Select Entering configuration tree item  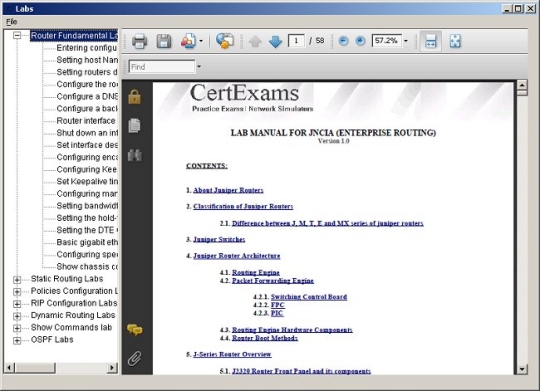pyautogui.click(x=87, y=48)
